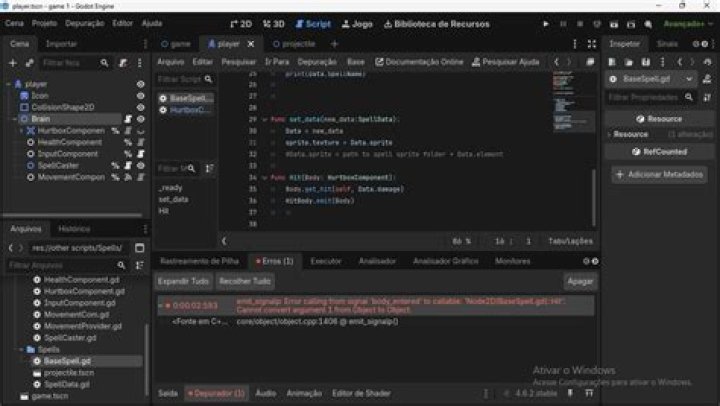The image size is (720, 406).
Task: Switch to the Monitores tab
Action: (512, 261)
